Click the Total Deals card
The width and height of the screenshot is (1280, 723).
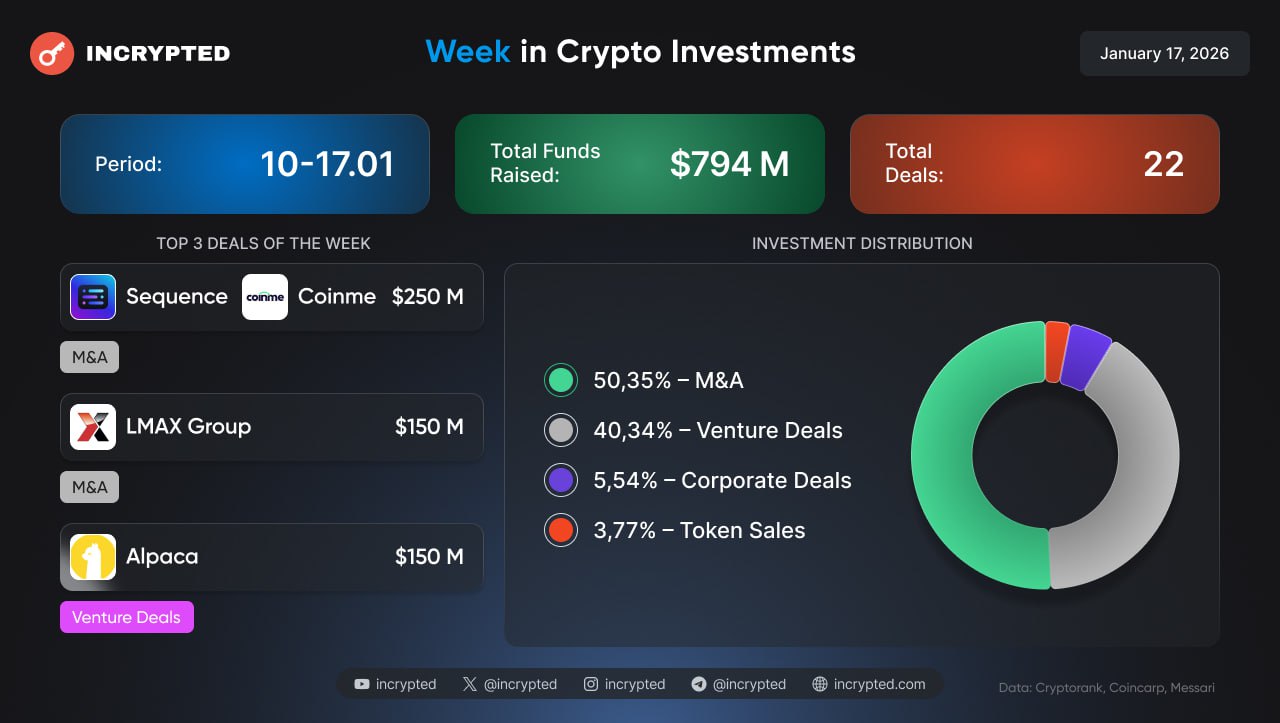point(1034,164)
